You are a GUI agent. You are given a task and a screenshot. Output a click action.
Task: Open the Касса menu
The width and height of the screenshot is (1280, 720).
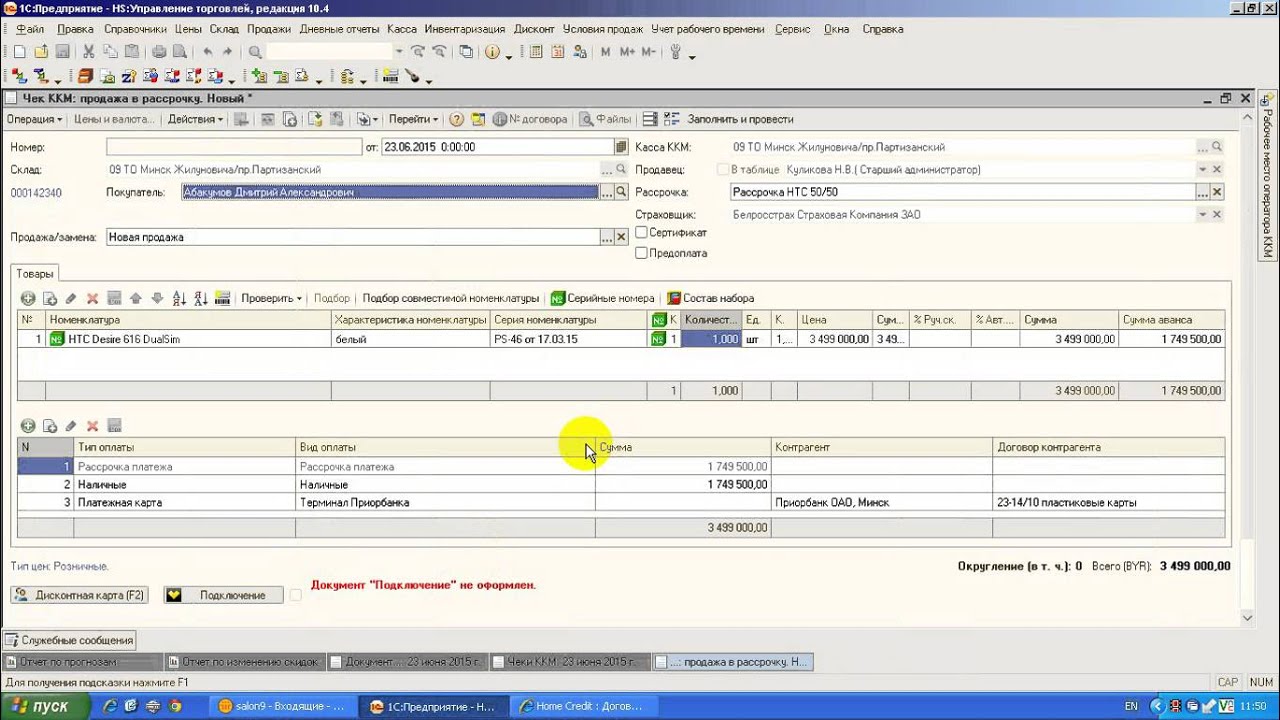(402, 29)
